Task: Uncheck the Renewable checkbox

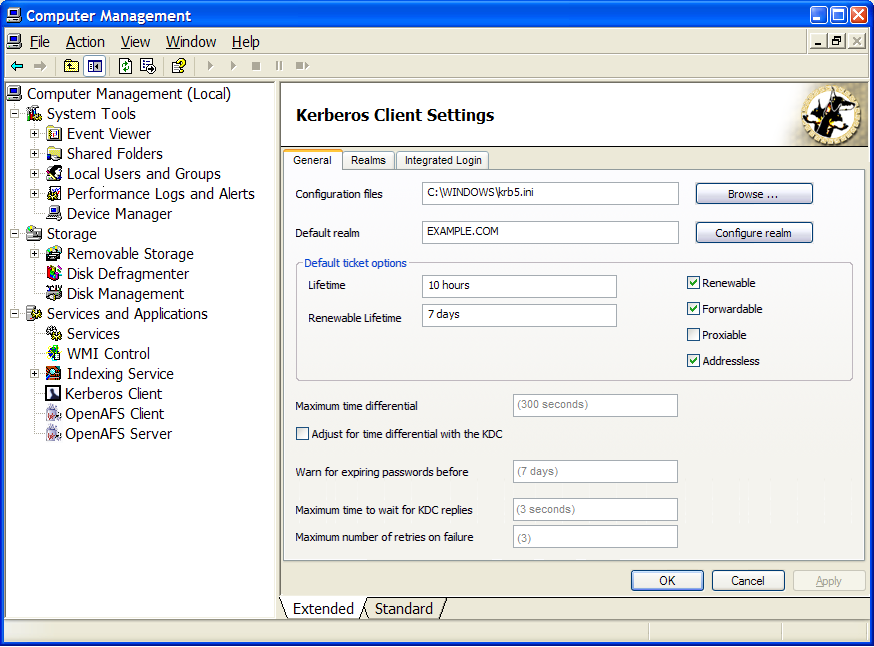Action: tap(693, 283)
